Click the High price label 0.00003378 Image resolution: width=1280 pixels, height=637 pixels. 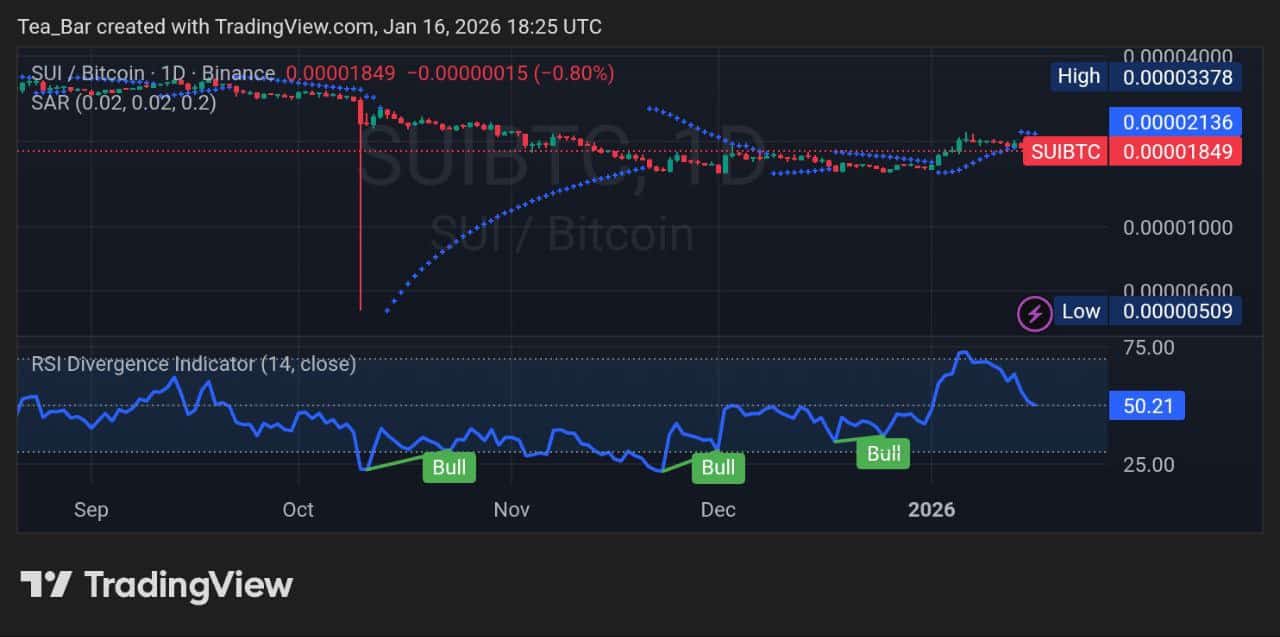pos(1176,76)
